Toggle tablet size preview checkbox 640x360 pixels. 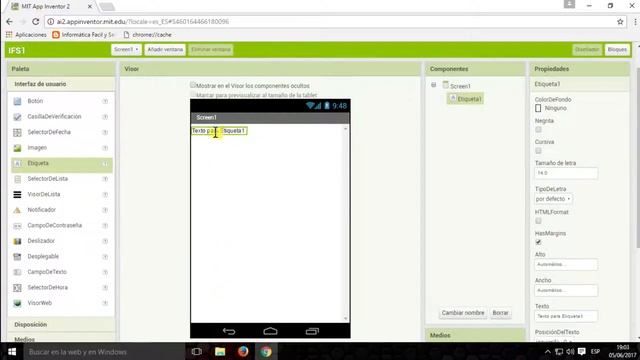pyautogui.click(x=193, y=94)
